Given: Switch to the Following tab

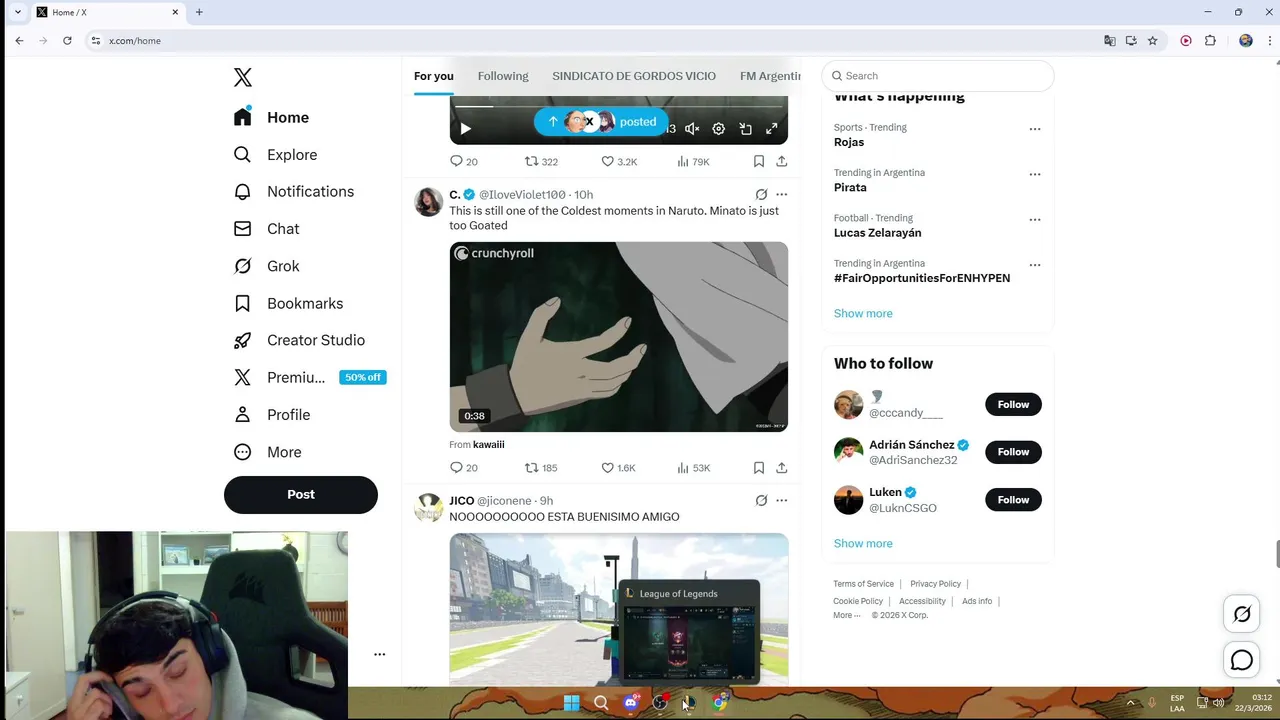Looking at the screenshot, I should pos(503,76).
